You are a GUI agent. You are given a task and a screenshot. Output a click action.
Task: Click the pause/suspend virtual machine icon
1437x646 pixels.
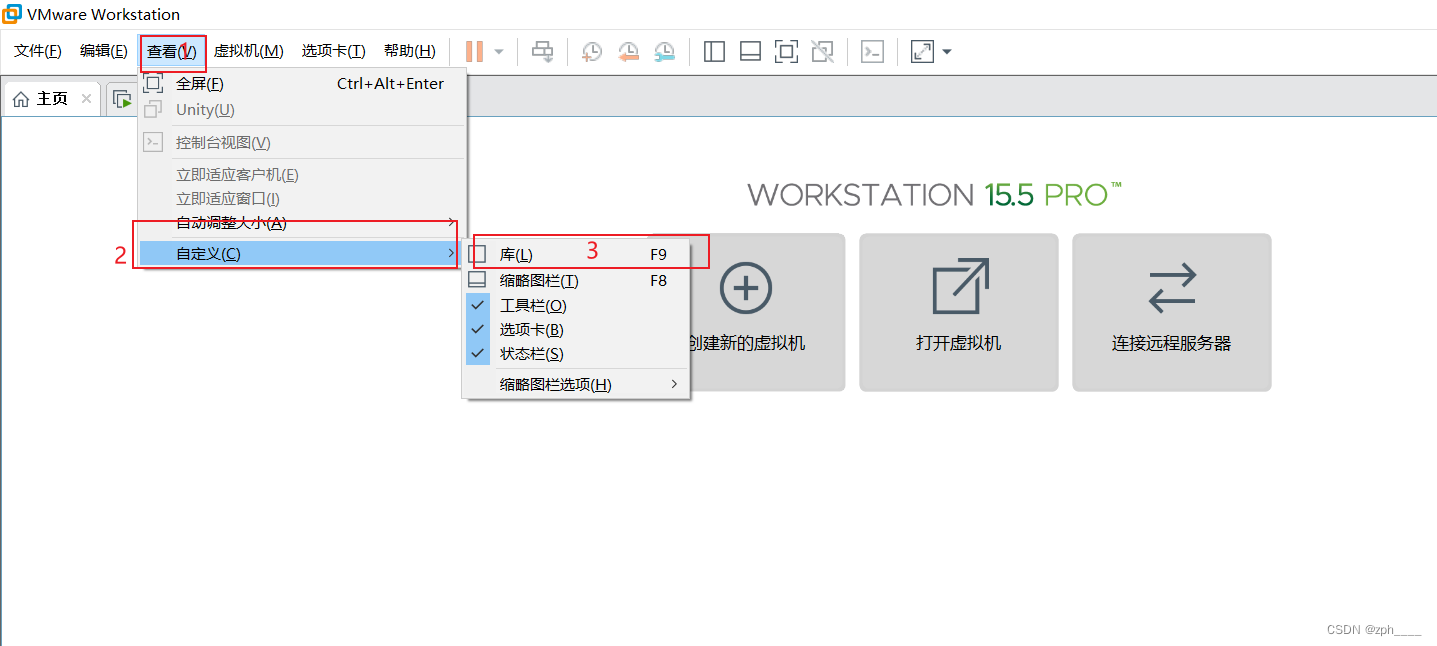474,51
